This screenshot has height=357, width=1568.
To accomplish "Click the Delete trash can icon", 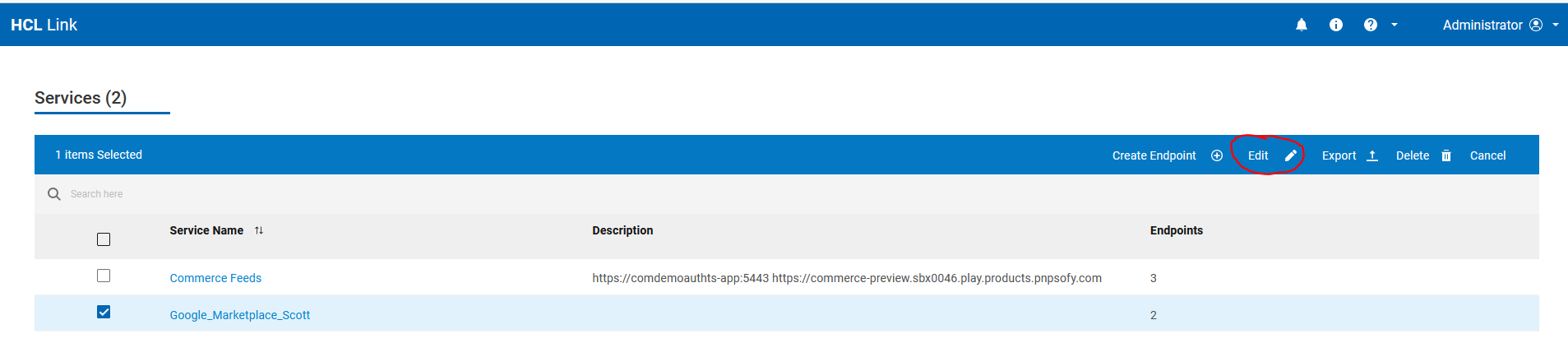I will click(x=1446, y=155).
